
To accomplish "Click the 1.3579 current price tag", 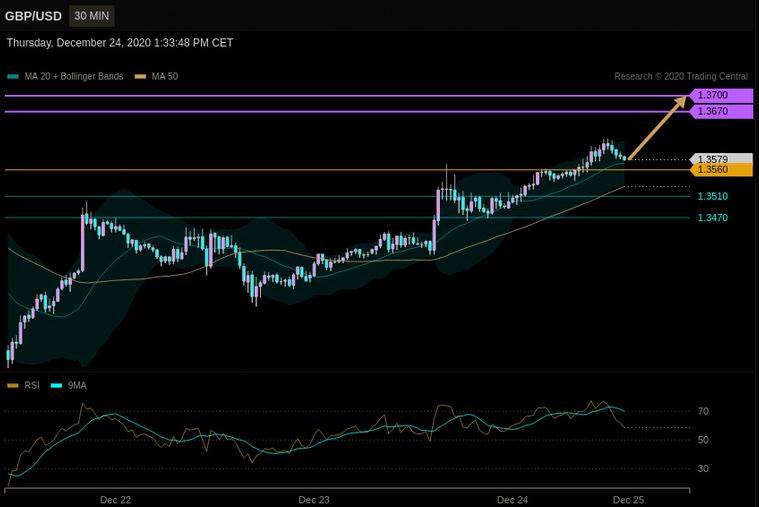I will pos(721,158).
